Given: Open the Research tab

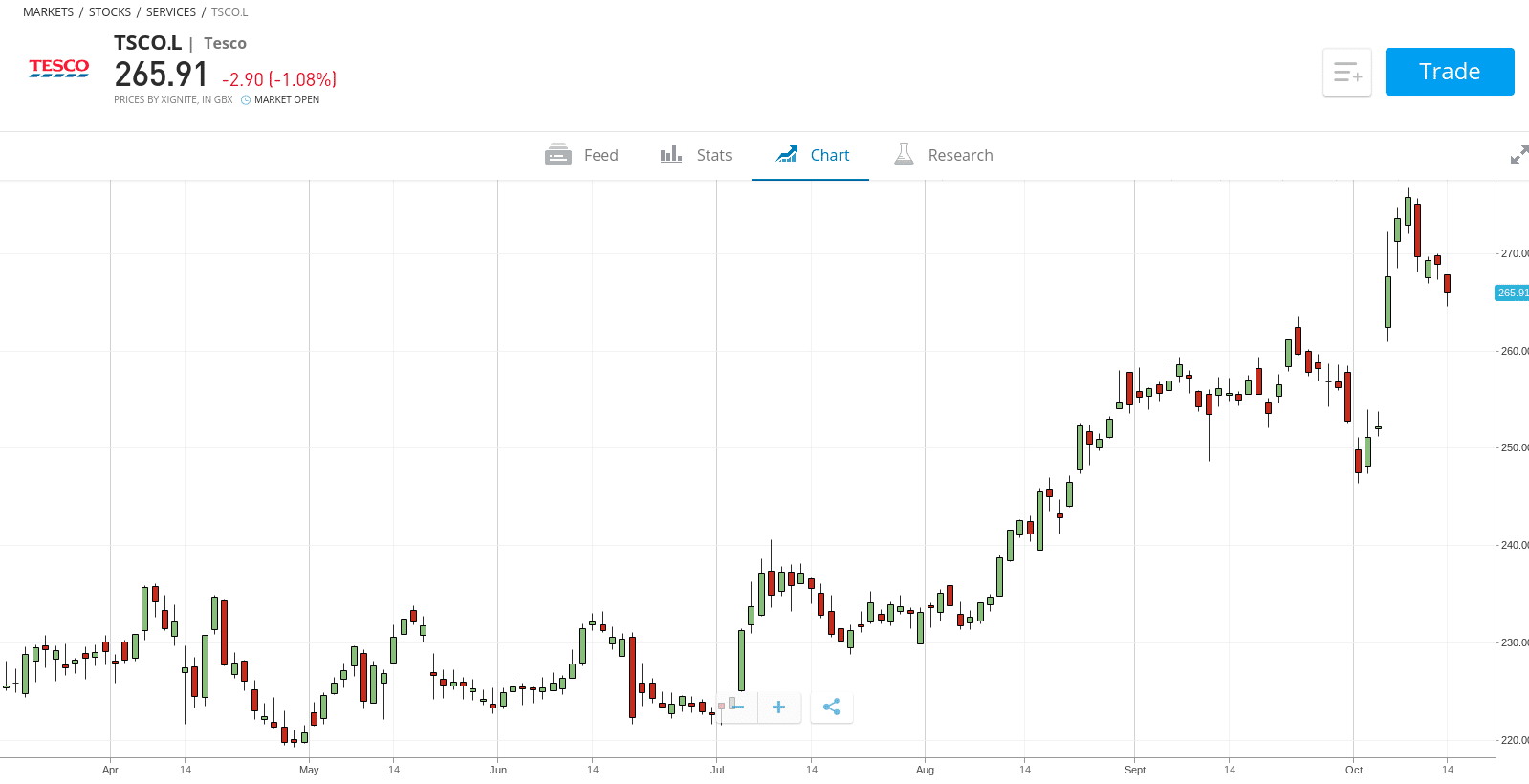Looking at the screenshot, I should (943, 155).
